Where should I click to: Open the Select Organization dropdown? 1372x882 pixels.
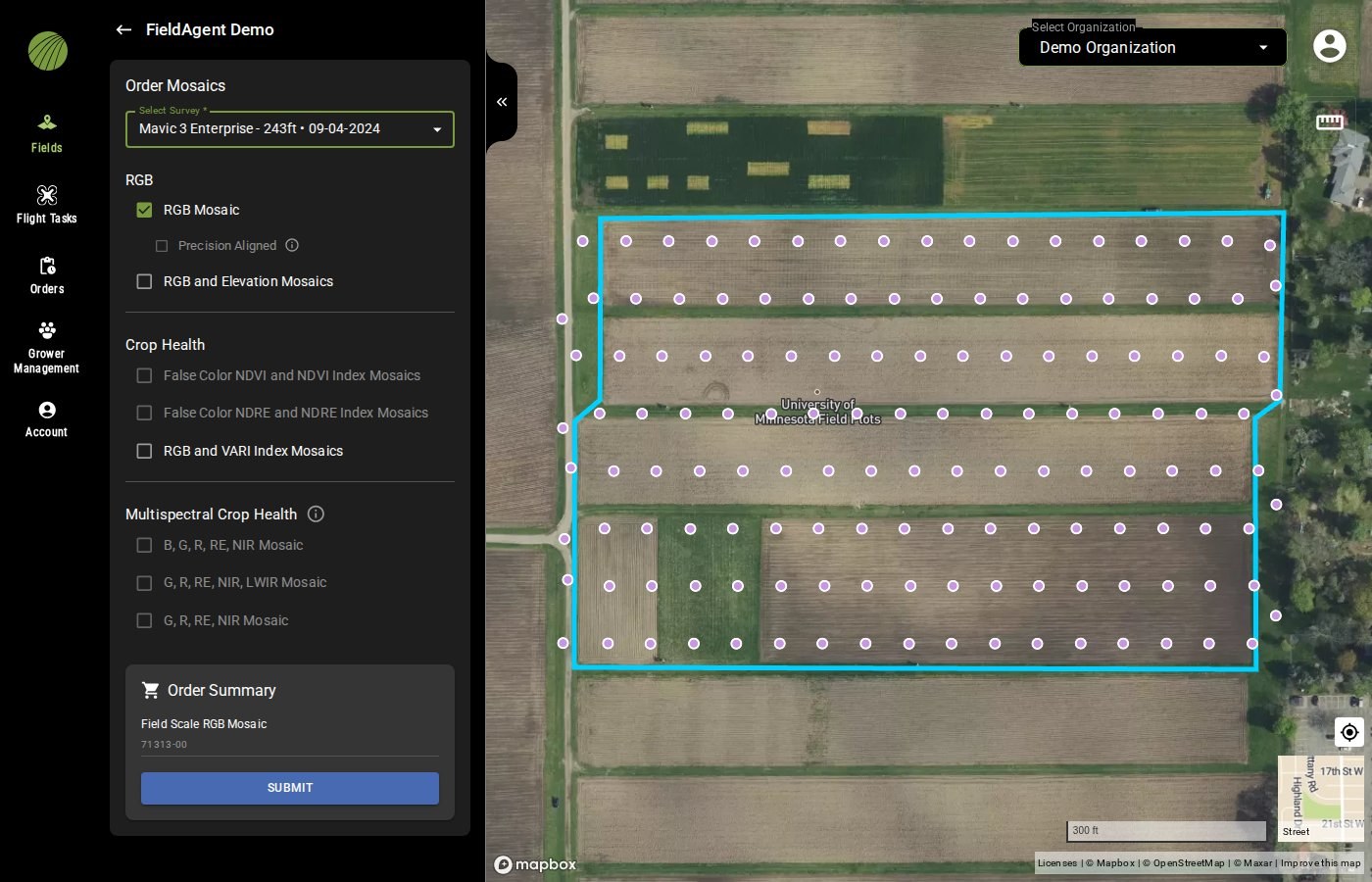(x=1152, y=47)
